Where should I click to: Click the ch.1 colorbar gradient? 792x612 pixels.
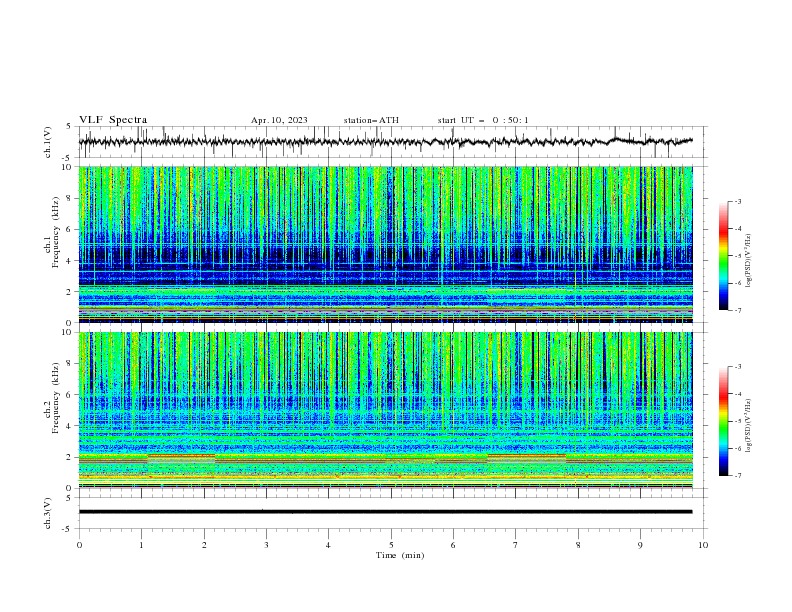point(723,256)
